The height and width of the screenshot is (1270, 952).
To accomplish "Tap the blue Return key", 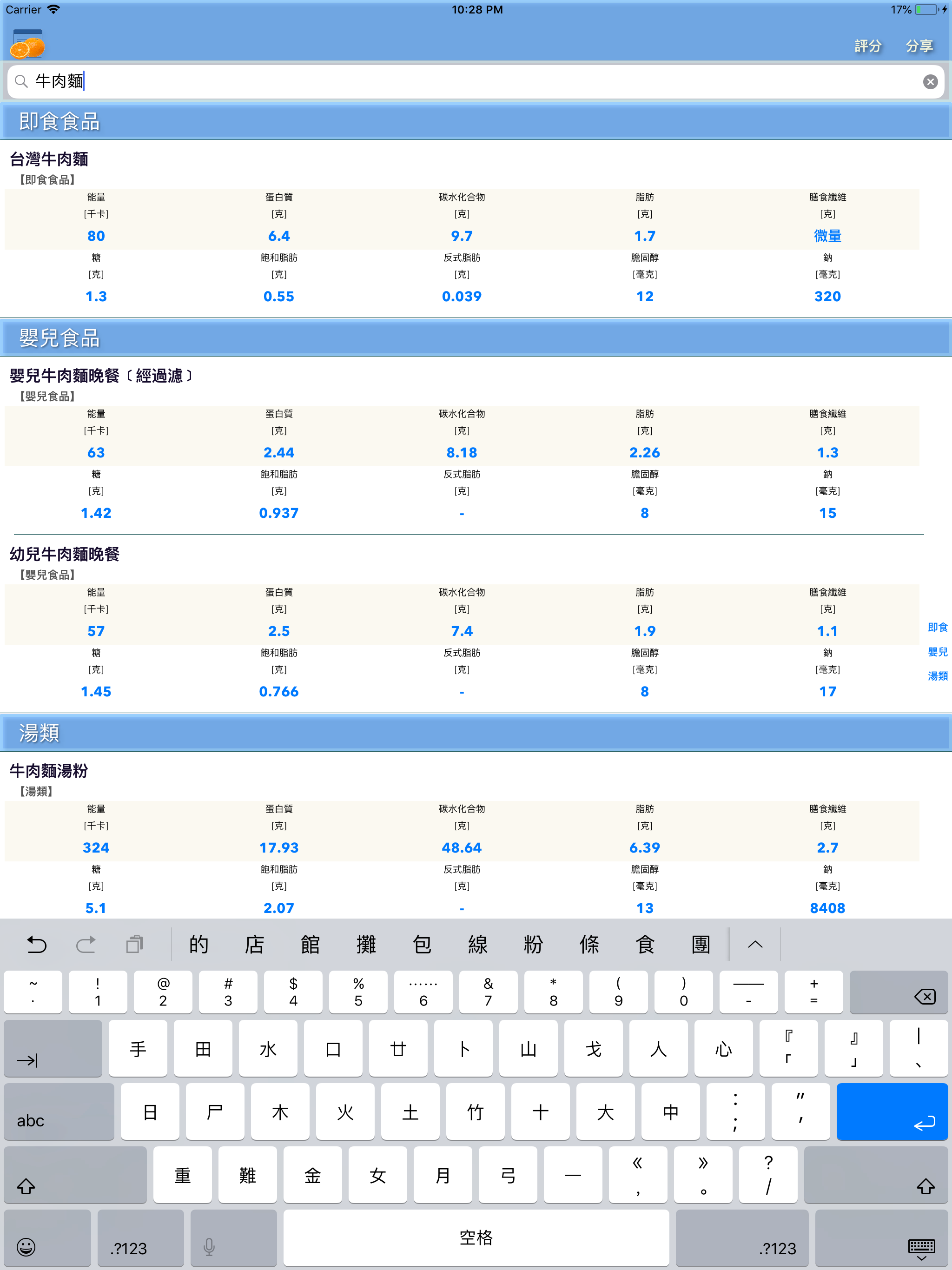I will (x=892, y=1111).
